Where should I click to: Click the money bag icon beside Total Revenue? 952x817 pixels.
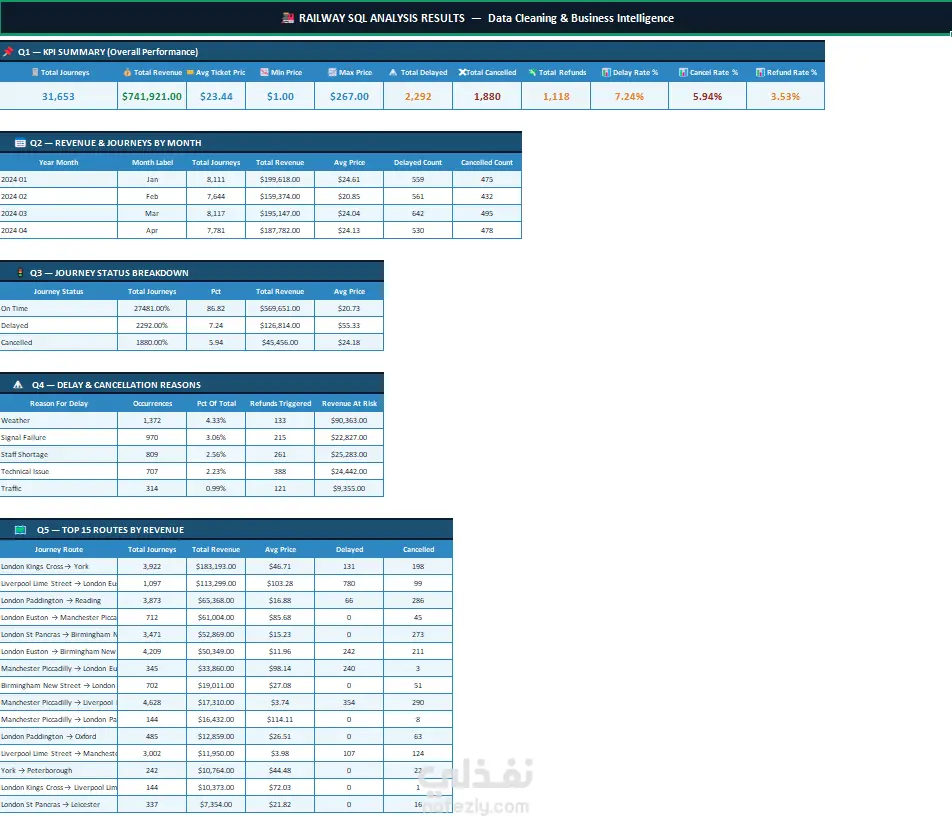click(127, 72)
